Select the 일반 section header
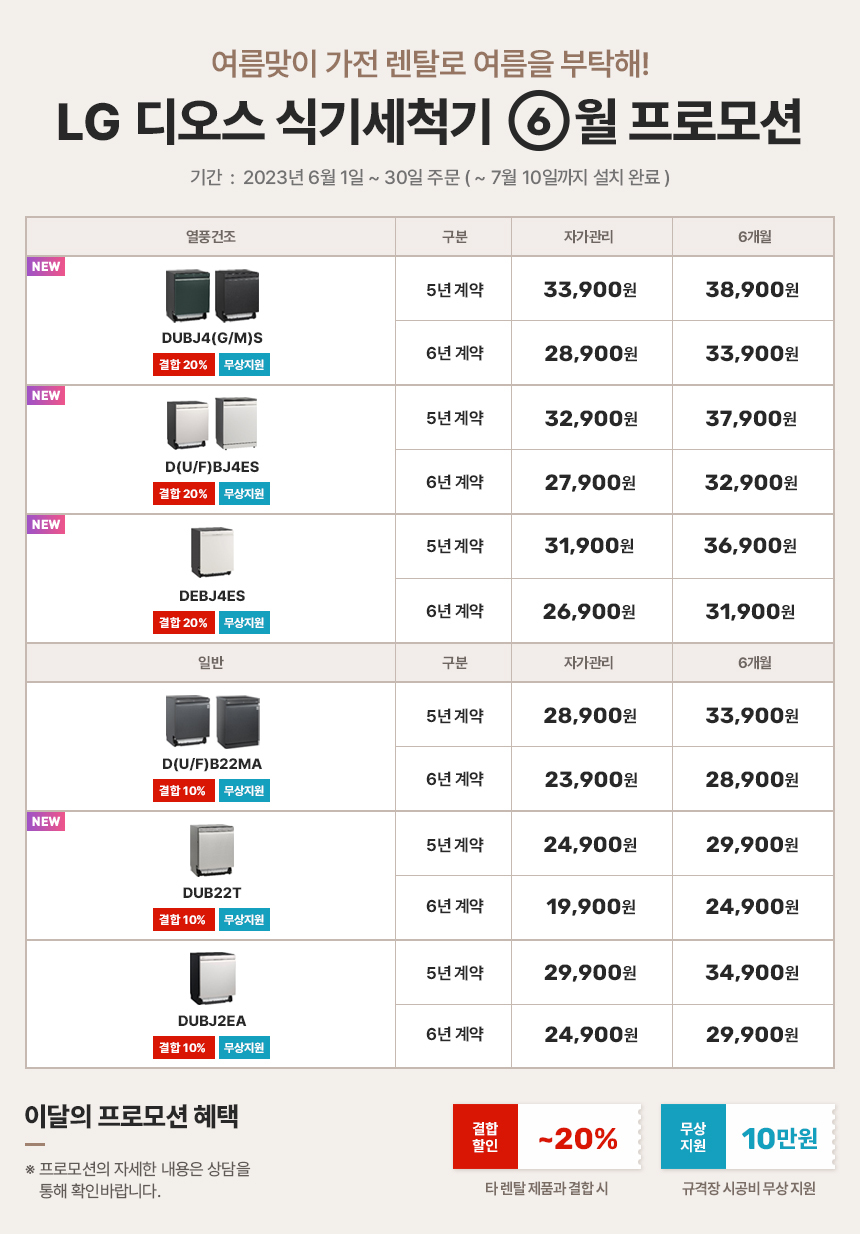The height and width of the screenshot is (1234, 860). 211,663
